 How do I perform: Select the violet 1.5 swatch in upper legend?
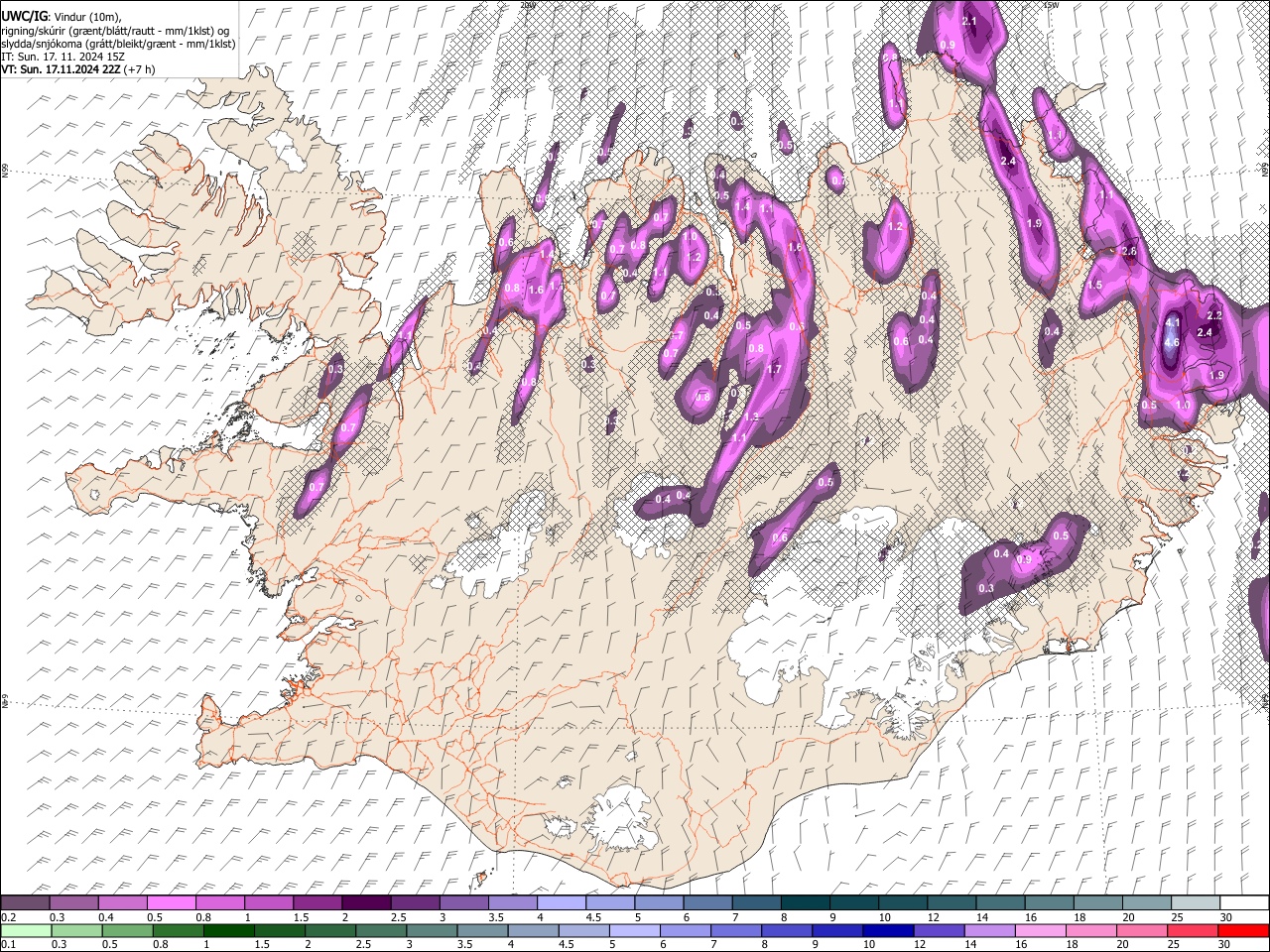[x=317, y=902]
